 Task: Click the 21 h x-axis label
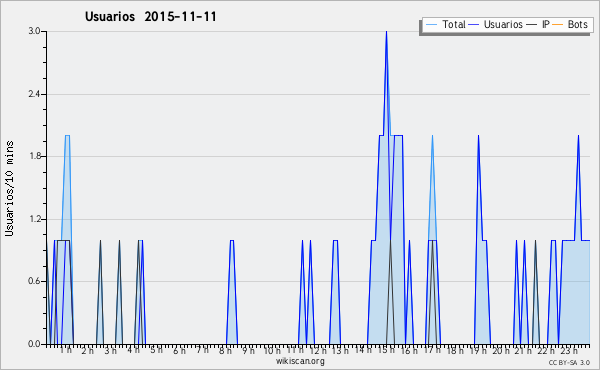pyautogui.click(x=523, y=350)
